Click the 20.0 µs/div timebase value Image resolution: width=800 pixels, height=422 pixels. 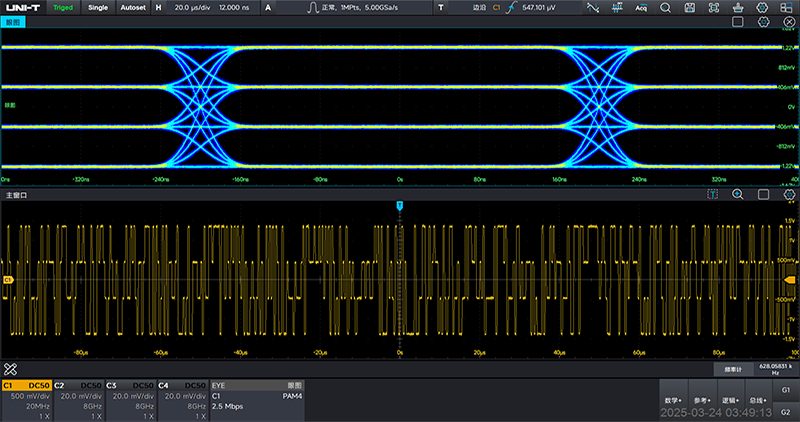pyautogui.click(x=192, y=8)
